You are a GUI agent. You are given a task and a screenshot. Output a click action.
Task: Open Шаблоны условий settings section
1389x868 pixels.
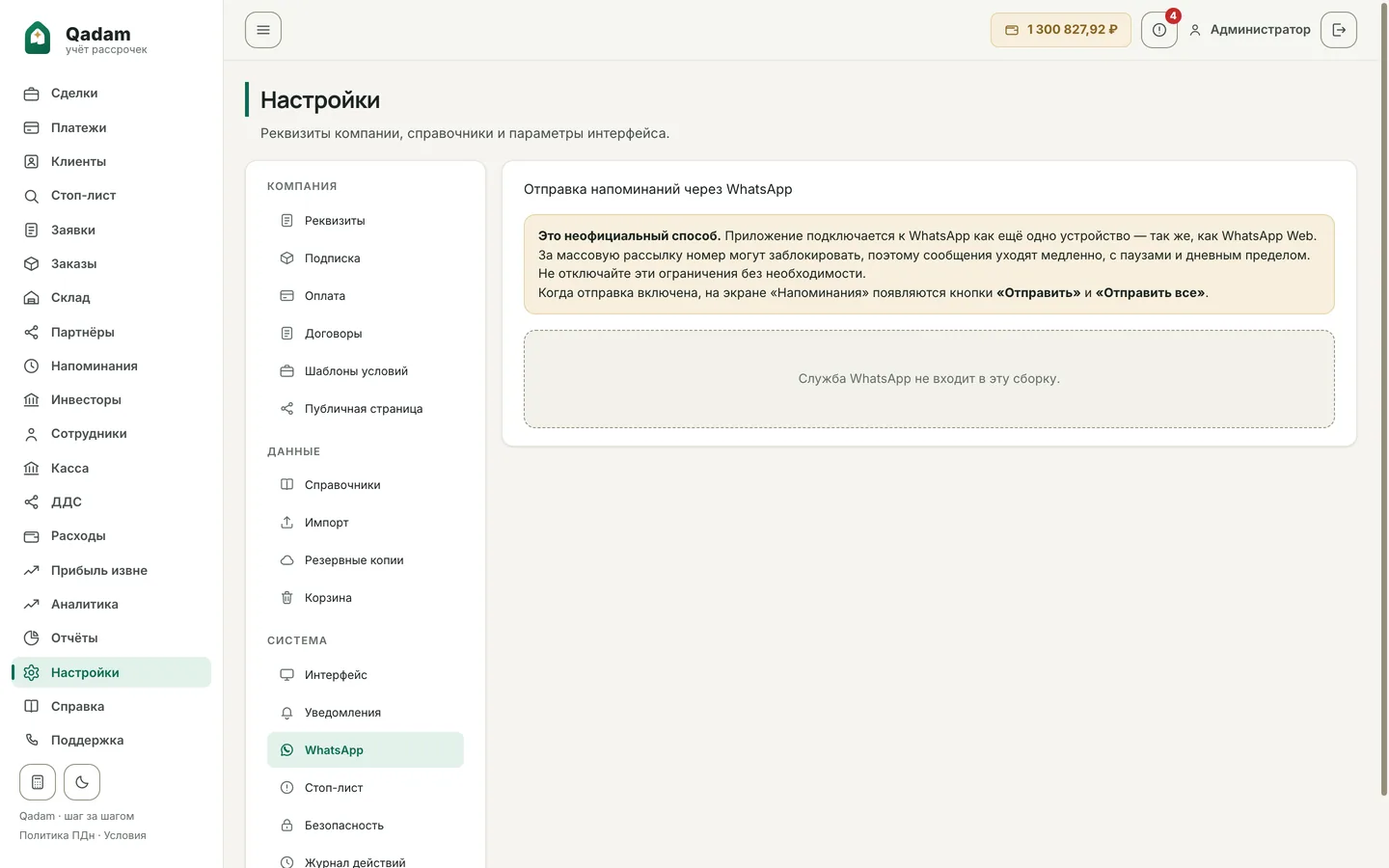[366, 371]
